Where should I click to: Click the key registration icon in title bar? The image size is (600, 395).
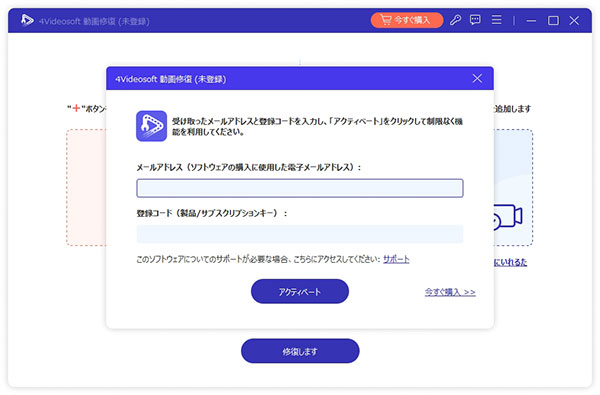point(455,20)
